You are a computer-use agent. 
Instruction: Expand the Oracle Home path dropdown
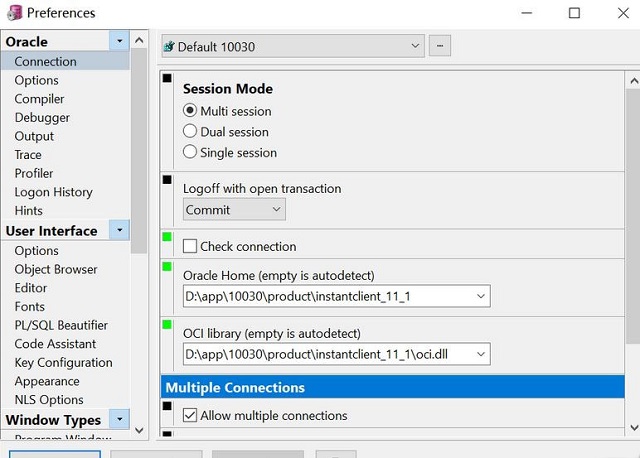(x=481, y=296)
